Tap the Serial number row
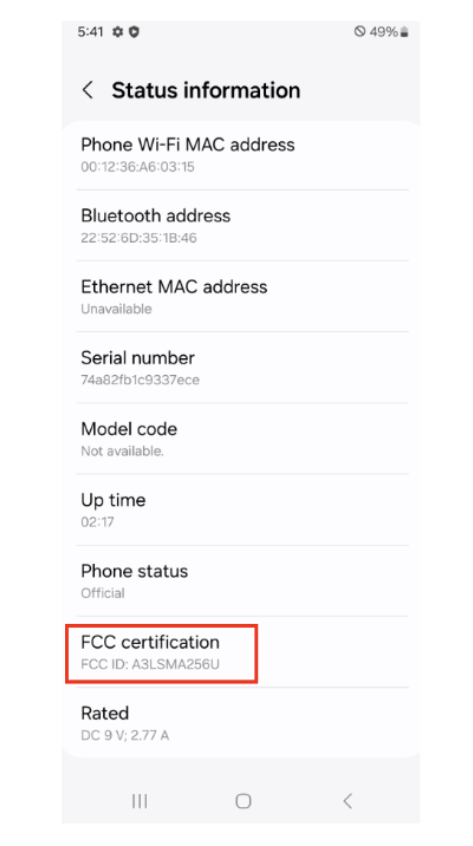The width and height of the screenshot is (473, 846). click(242, 367)
